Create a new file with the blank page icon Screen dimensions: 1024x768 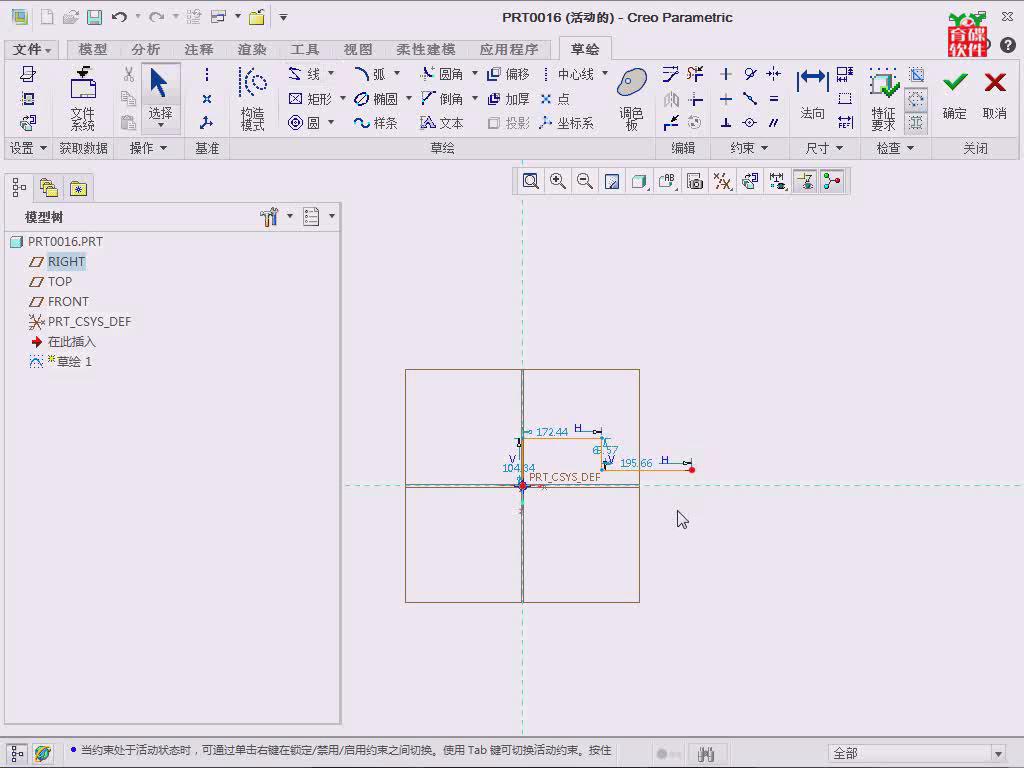(47, 18)
